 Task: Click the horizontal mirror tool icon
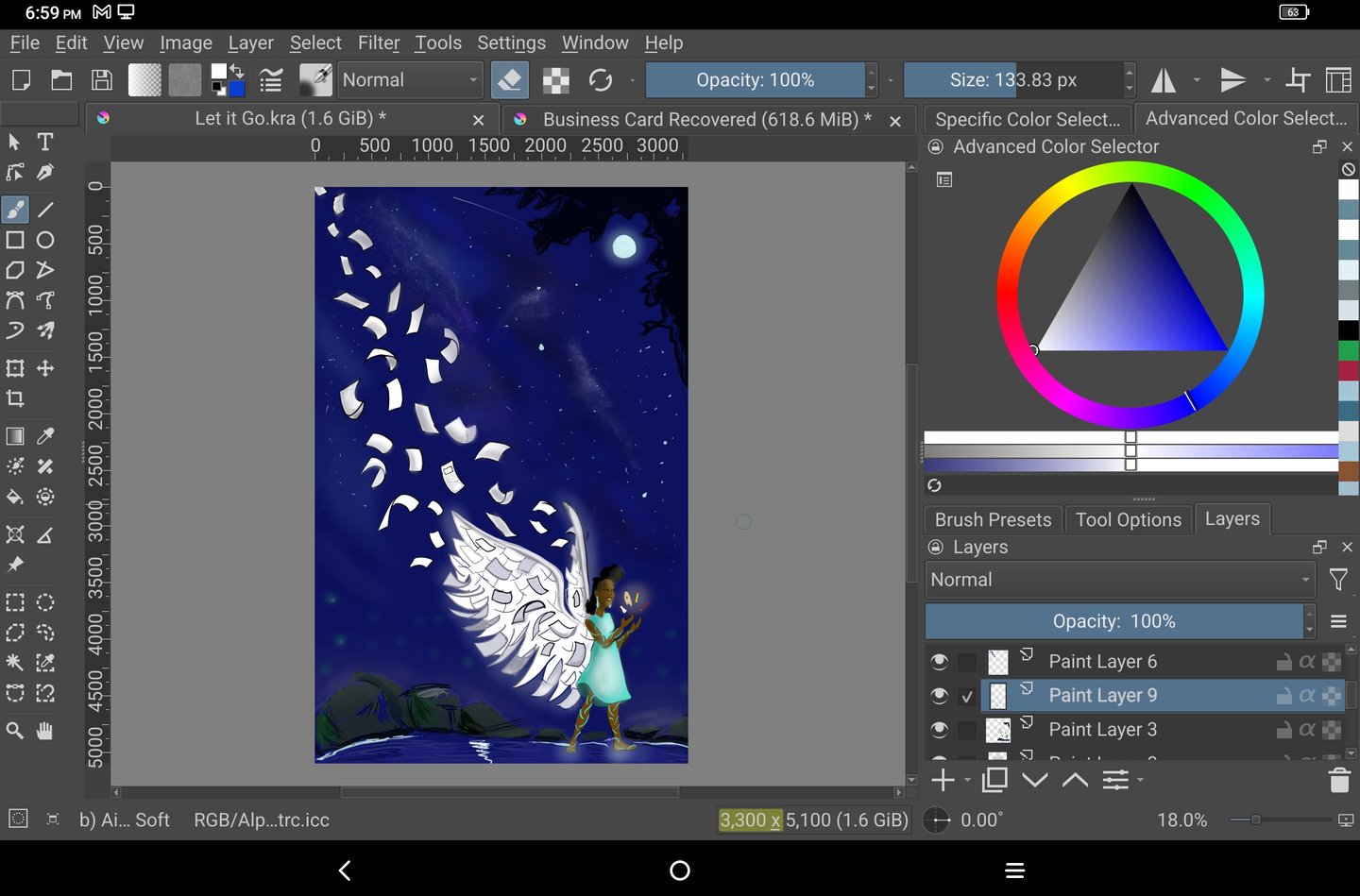(x=1164, y=80)
